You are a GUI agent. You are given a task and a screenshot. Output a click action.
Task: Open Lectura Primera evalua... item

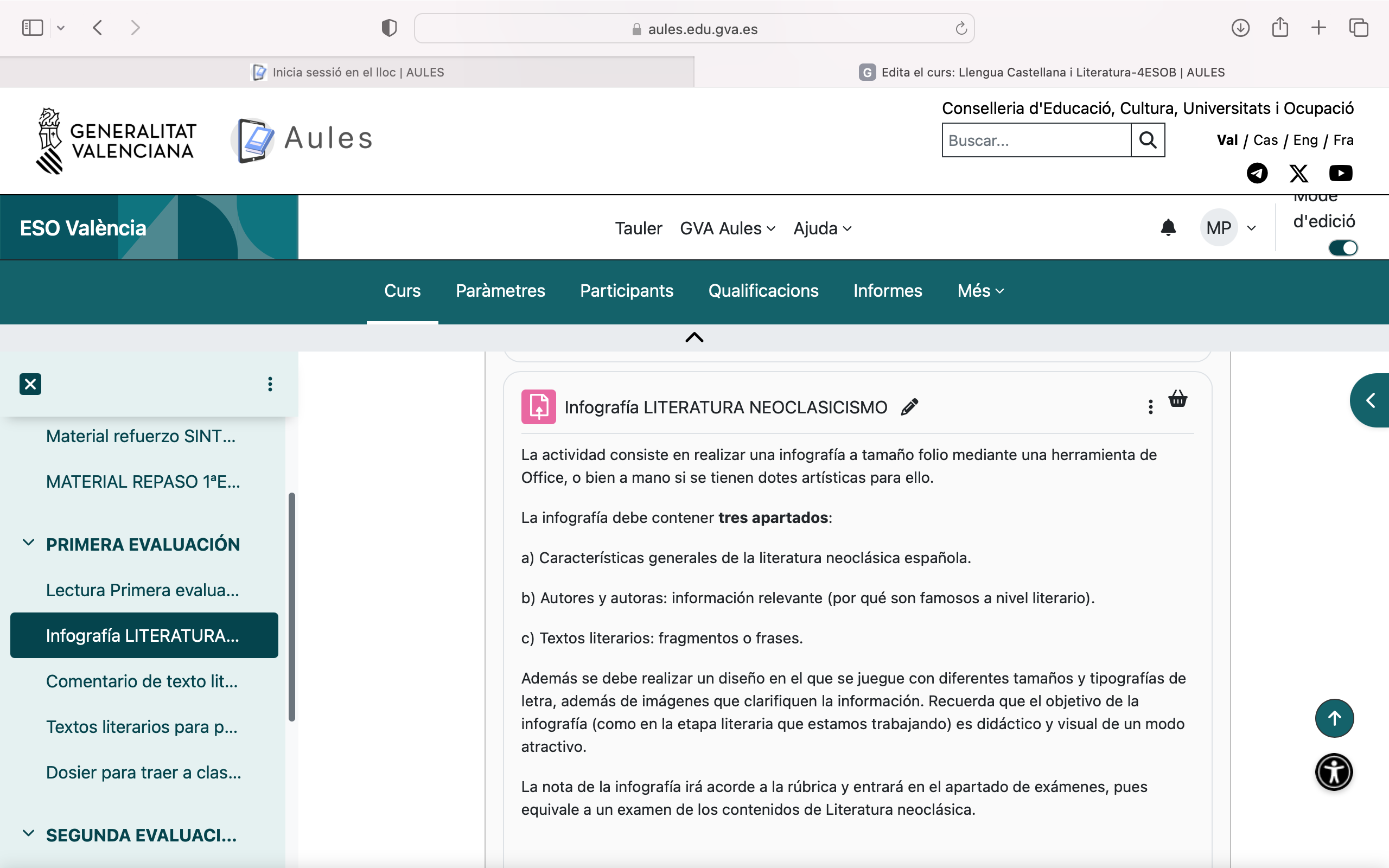point(142,590)
